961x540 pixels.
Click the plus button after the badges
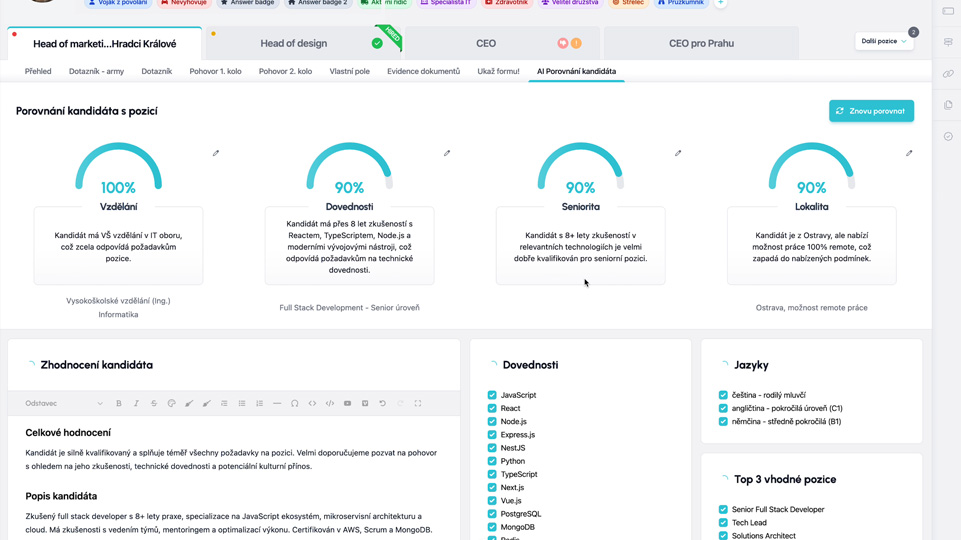coord(720,3)
